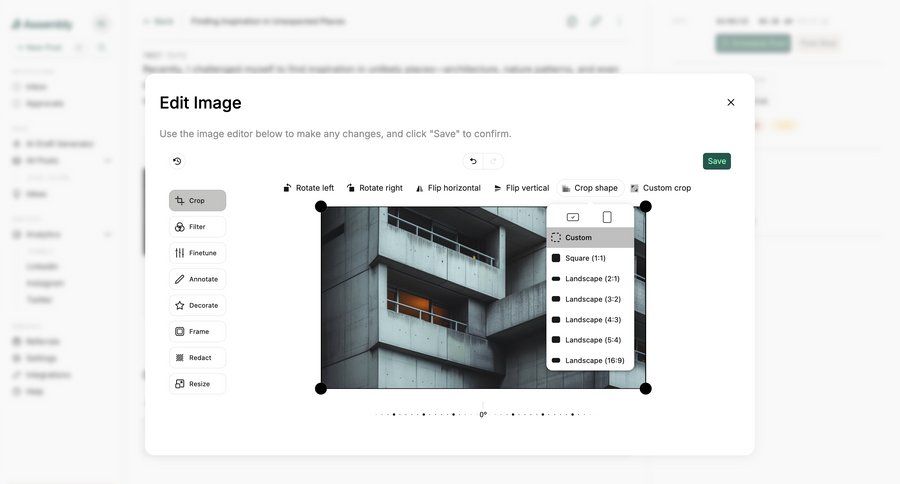Image resolution: width=900 pixels, height=484 pixels.
Task: Flip the image vertically
Action: (521, 188)
